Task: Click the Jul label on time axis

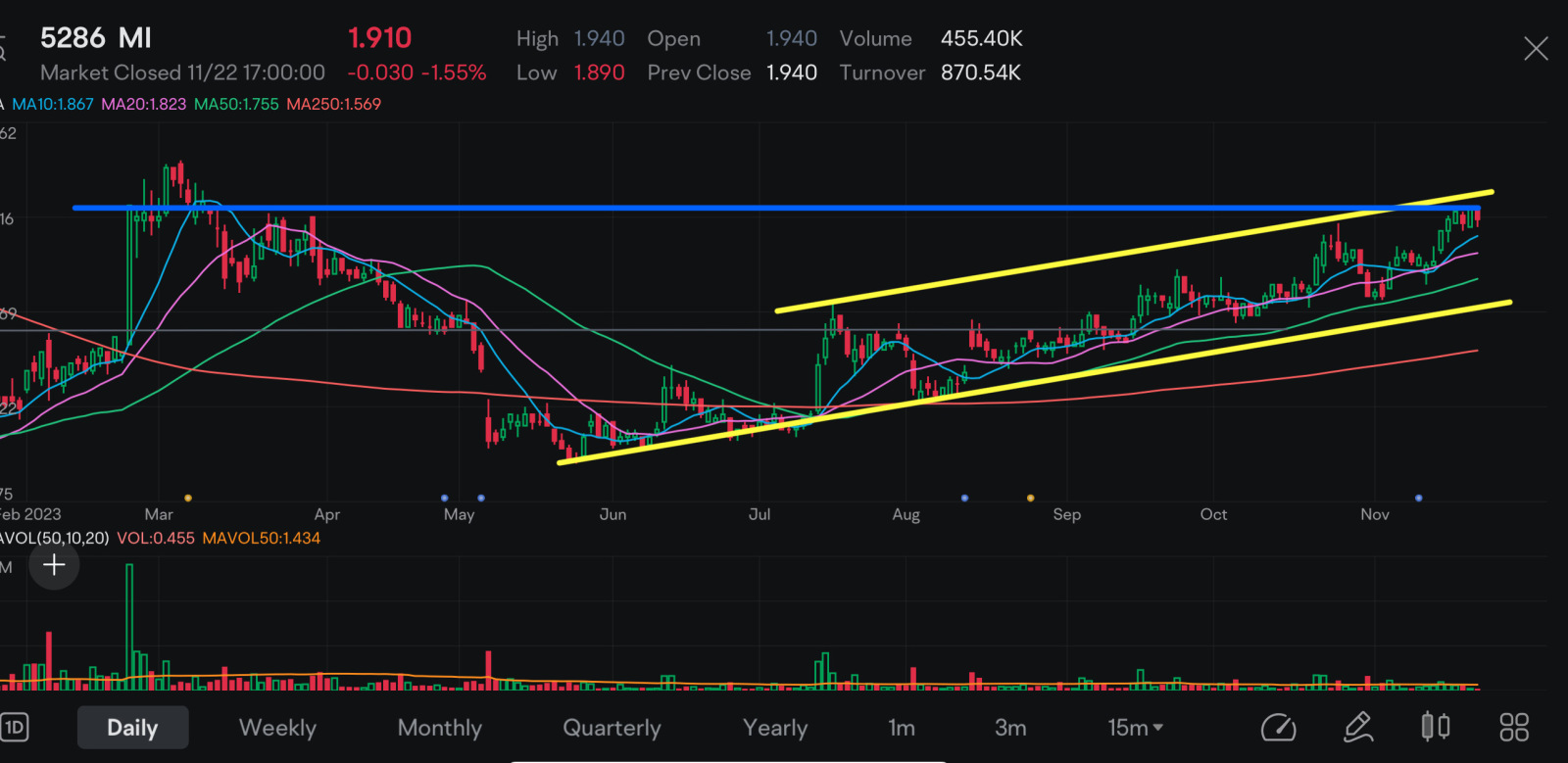Action: pos(759,514)
